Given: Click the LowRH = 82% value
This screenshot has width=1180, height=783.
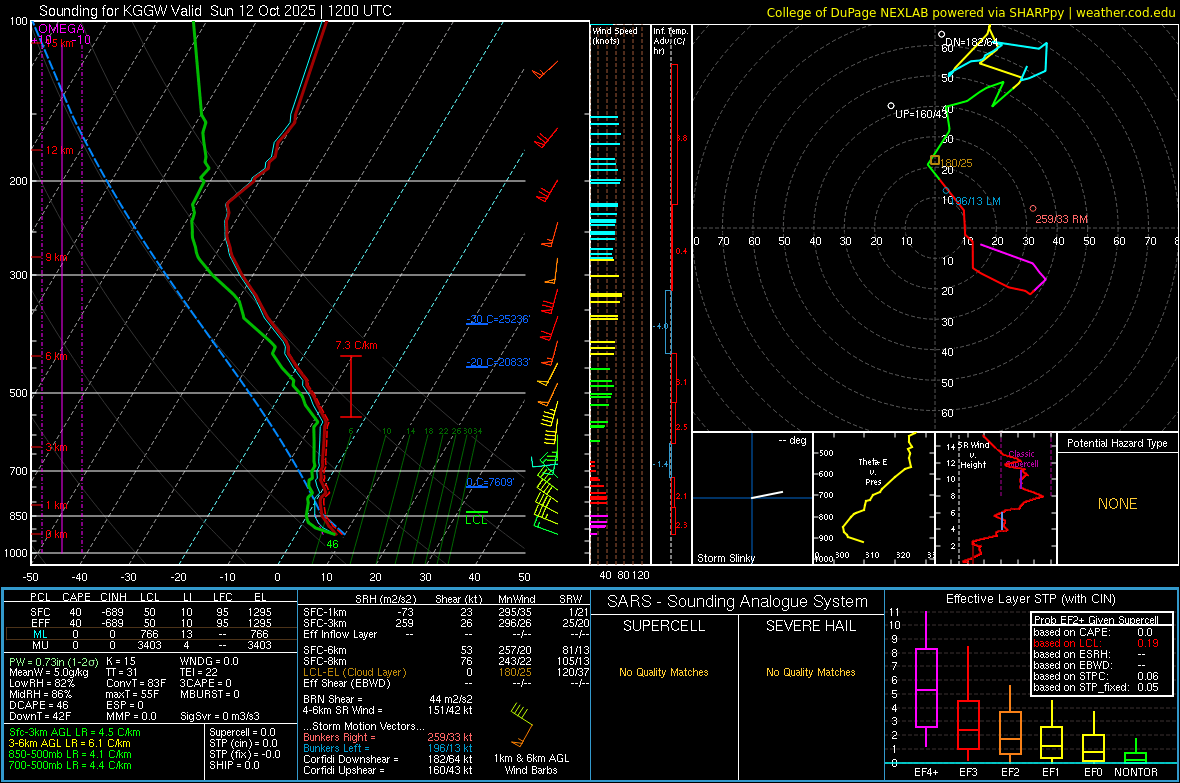Looking at the screenshot, I should 41,684.
